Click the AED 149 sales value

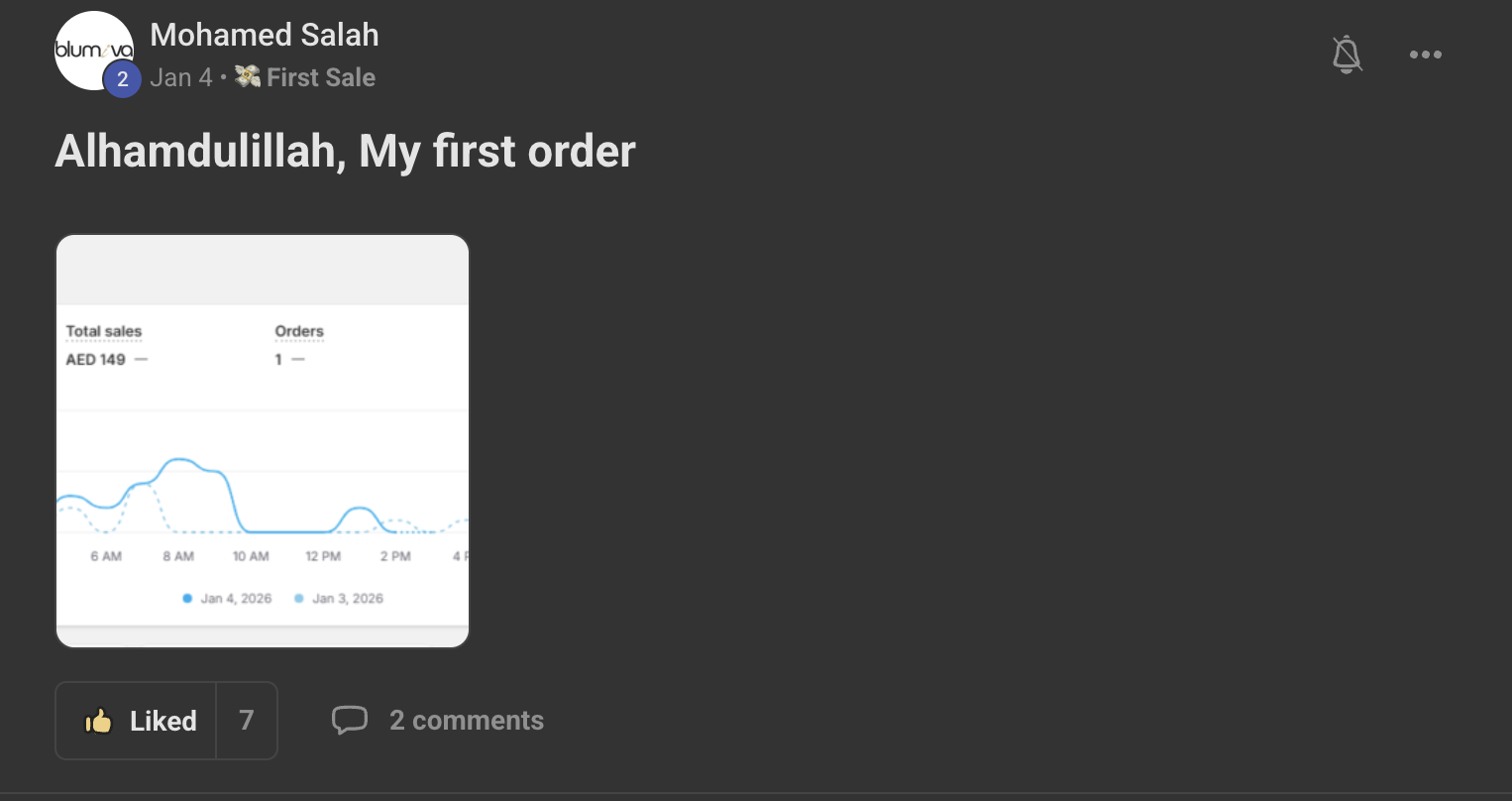coord(95,359)
